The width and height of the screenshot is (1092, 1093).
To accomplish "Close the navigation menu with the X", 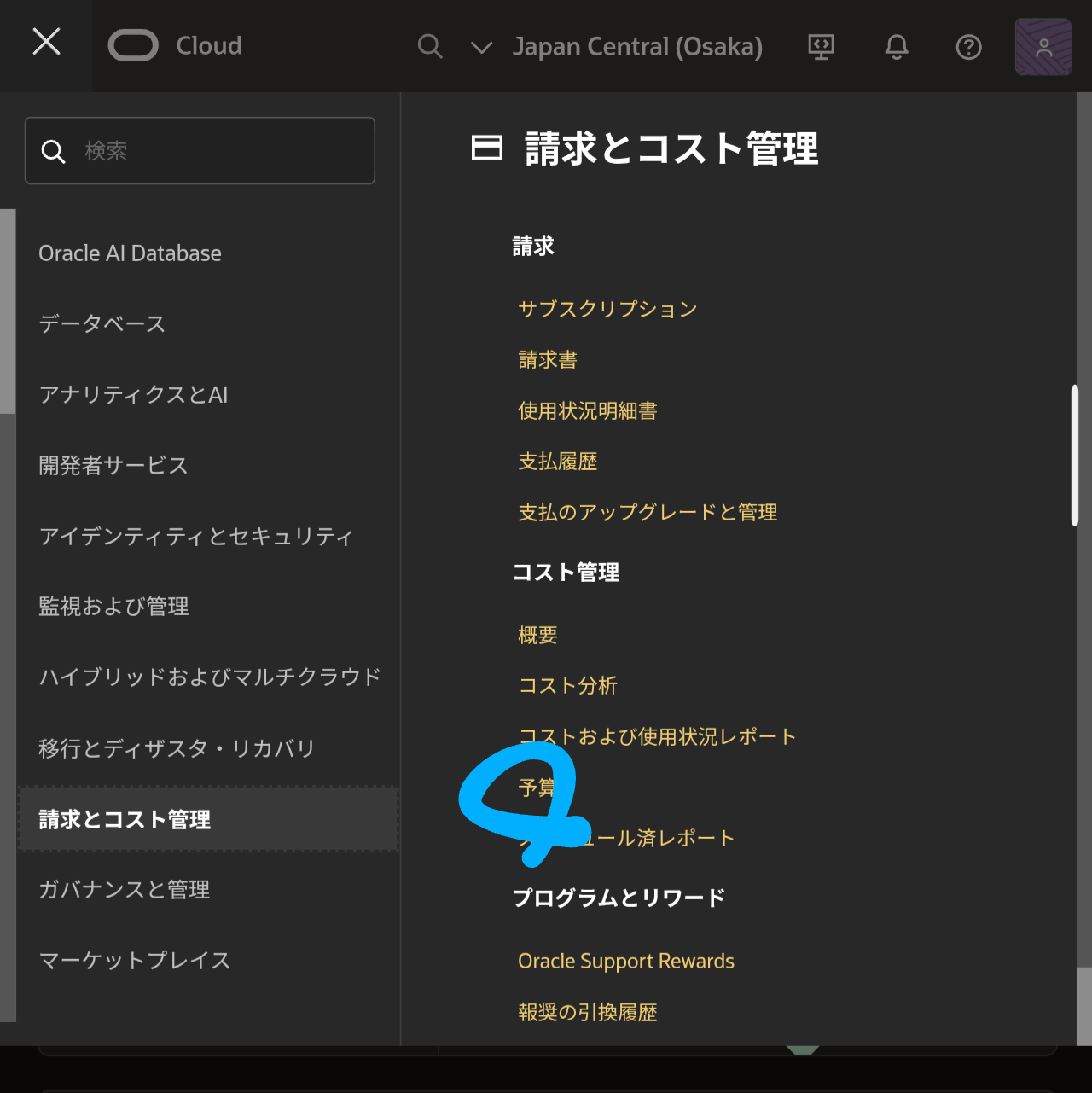I will [46, 41].
